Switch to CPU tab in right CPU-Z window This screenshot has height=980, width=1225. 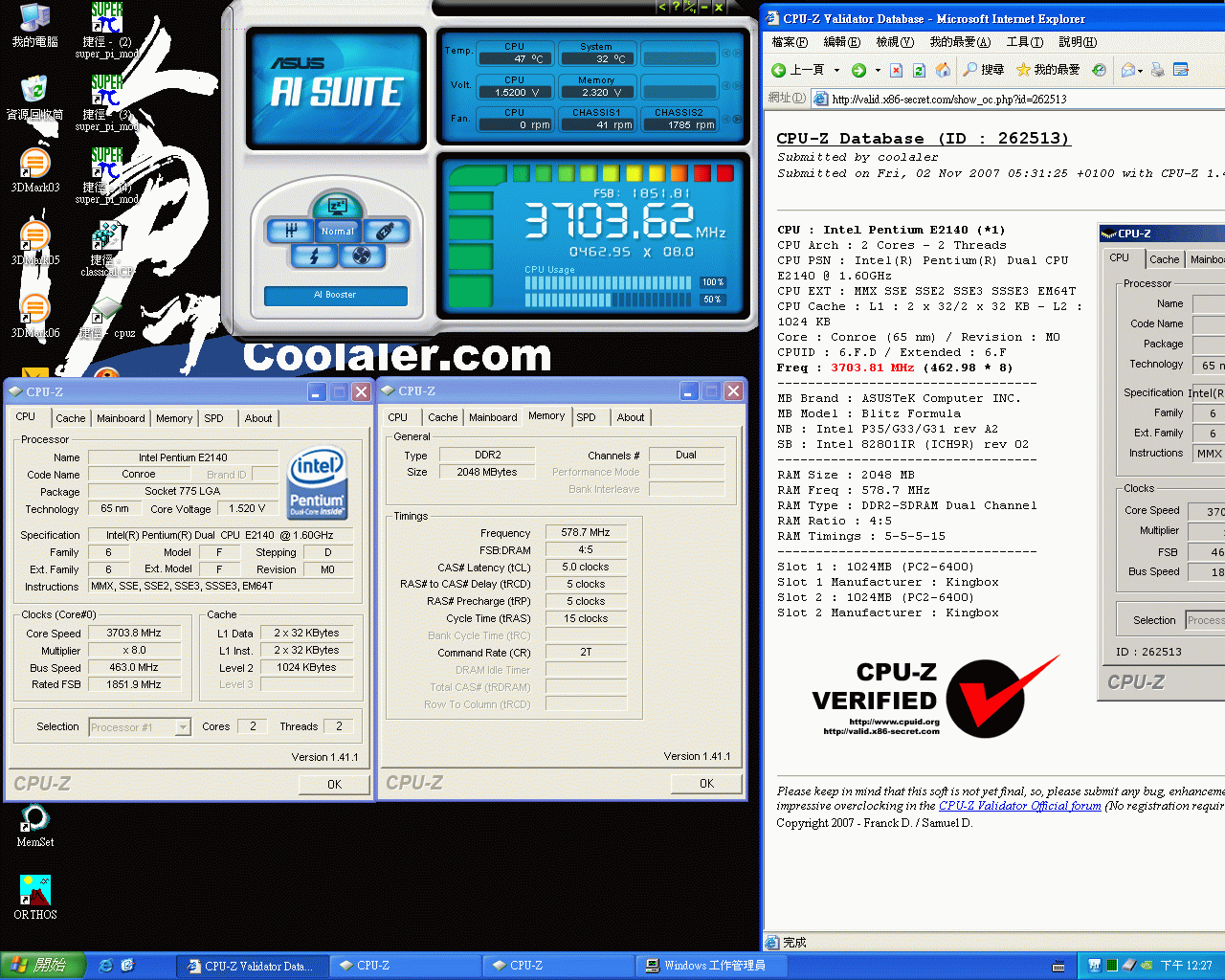pyautogui.click(x=398, y=417)
